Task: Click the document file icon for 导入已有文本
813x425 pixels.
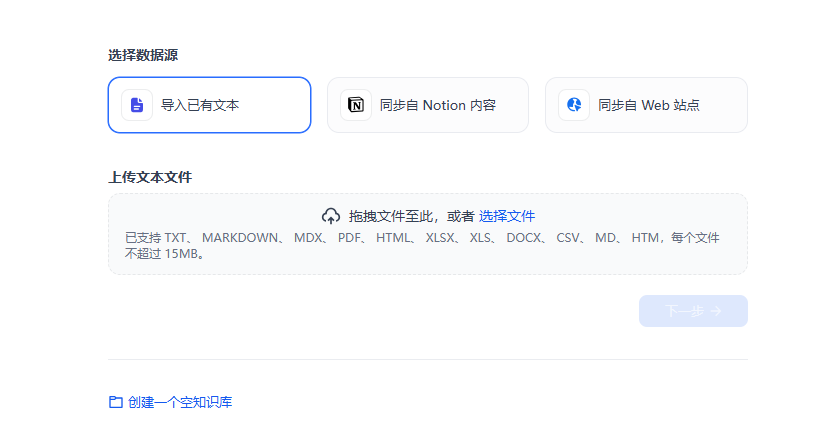Action: [x=137, y=105]
